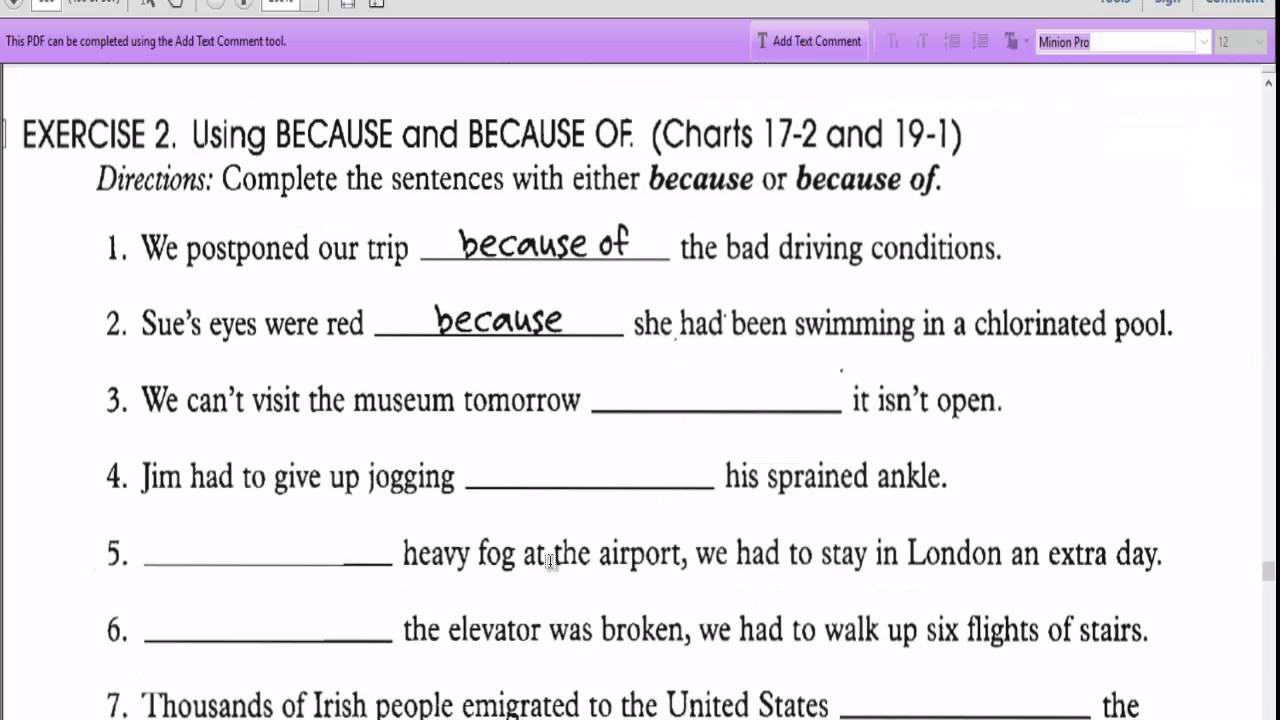Expand the font name dropdown arrow
Viewport: 1280px width, 720px height.
click(1203, 42)
